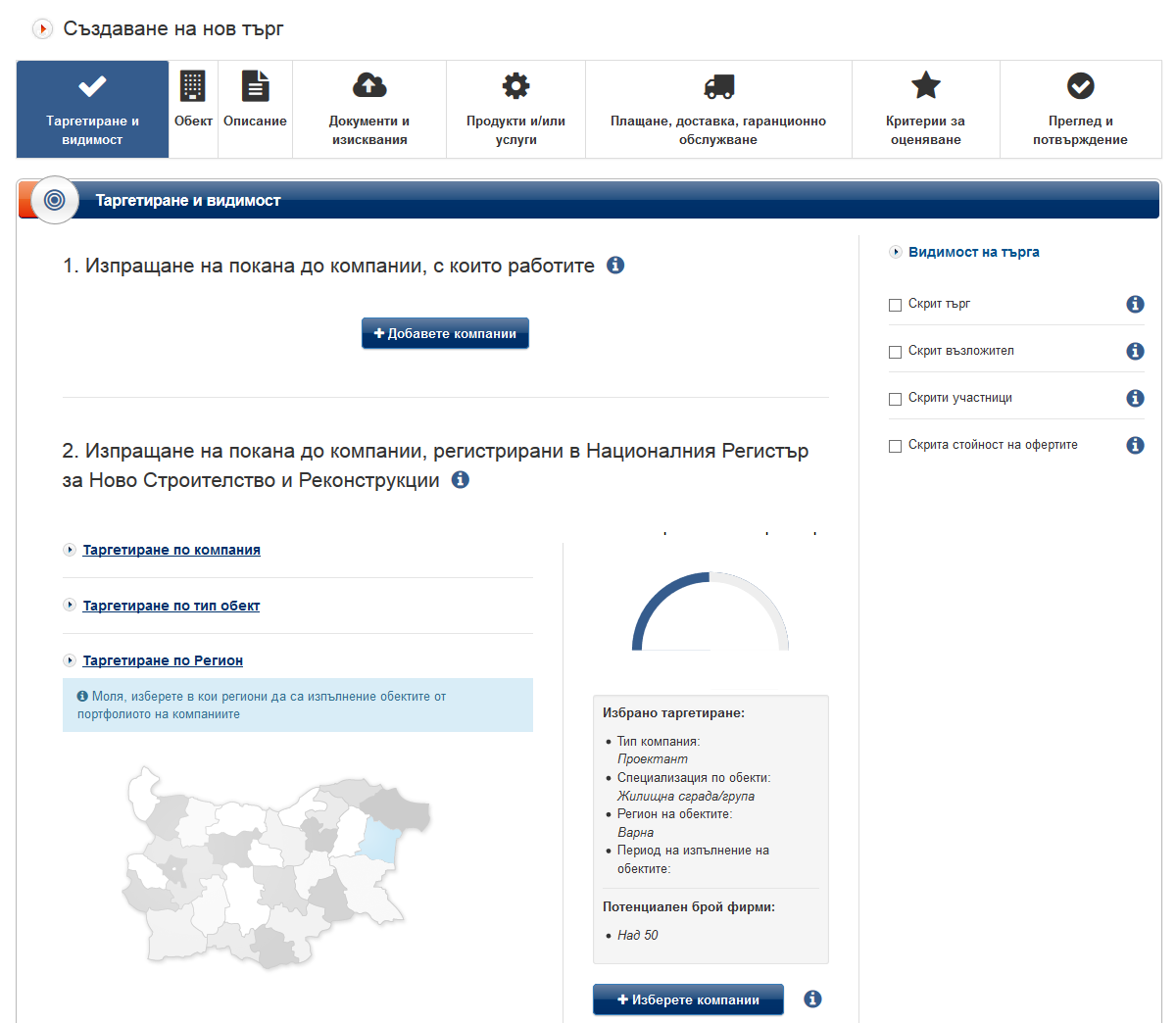Open the Критерии за оценяване tab

point(925,110)
